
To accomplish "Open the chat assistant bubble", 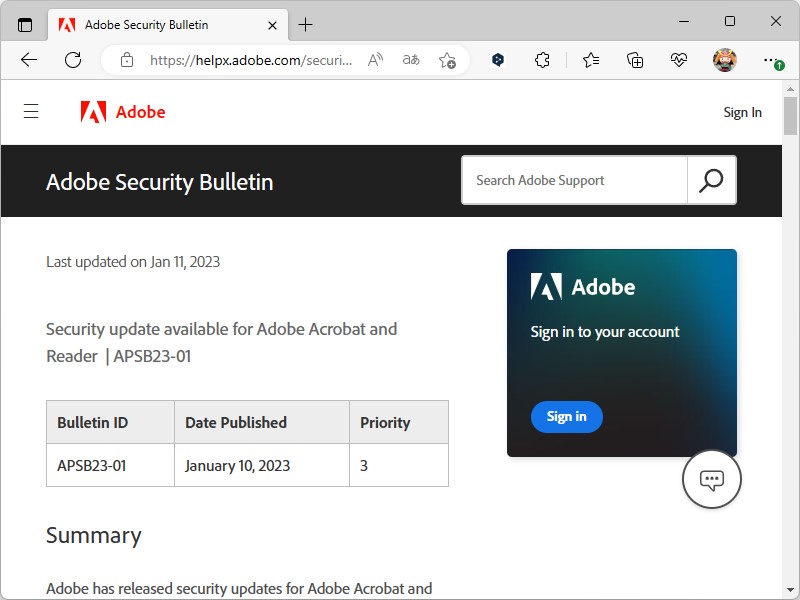I will click(711, 480).
